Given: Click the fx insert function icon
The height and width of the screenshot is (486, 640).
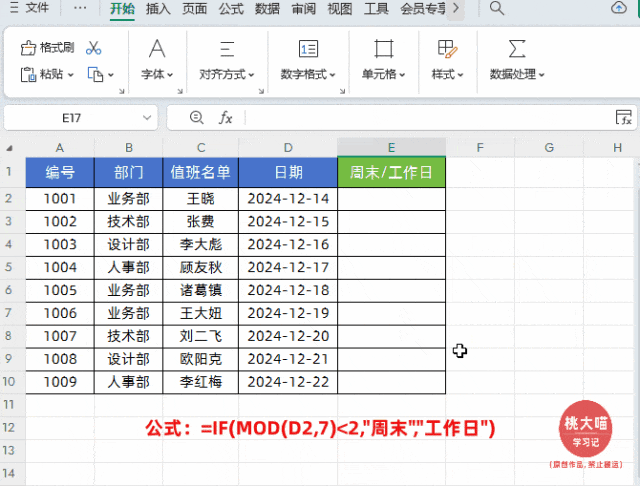Looking at the screenshot, I should pos(225,118).
